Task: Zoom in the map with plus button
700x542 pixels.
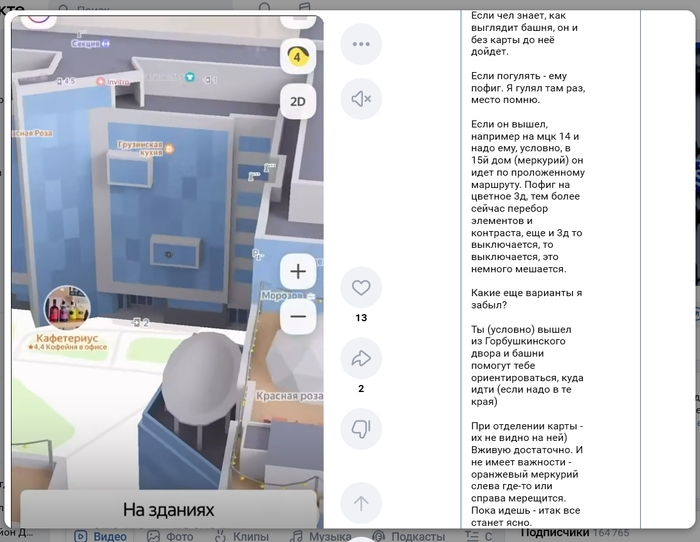Action: (298, 271)
